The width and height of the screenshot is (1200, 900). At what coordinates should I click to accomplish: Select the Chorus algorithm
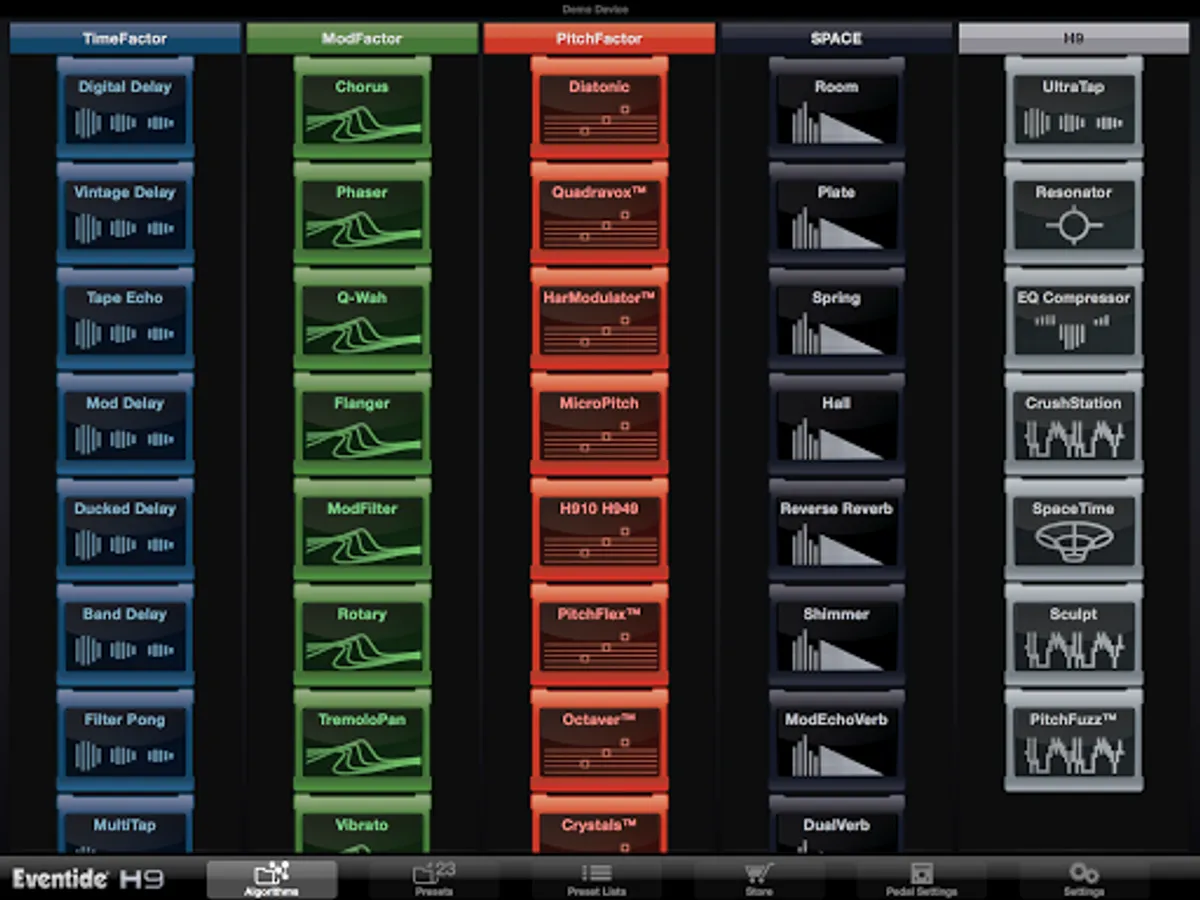(362, 108)
